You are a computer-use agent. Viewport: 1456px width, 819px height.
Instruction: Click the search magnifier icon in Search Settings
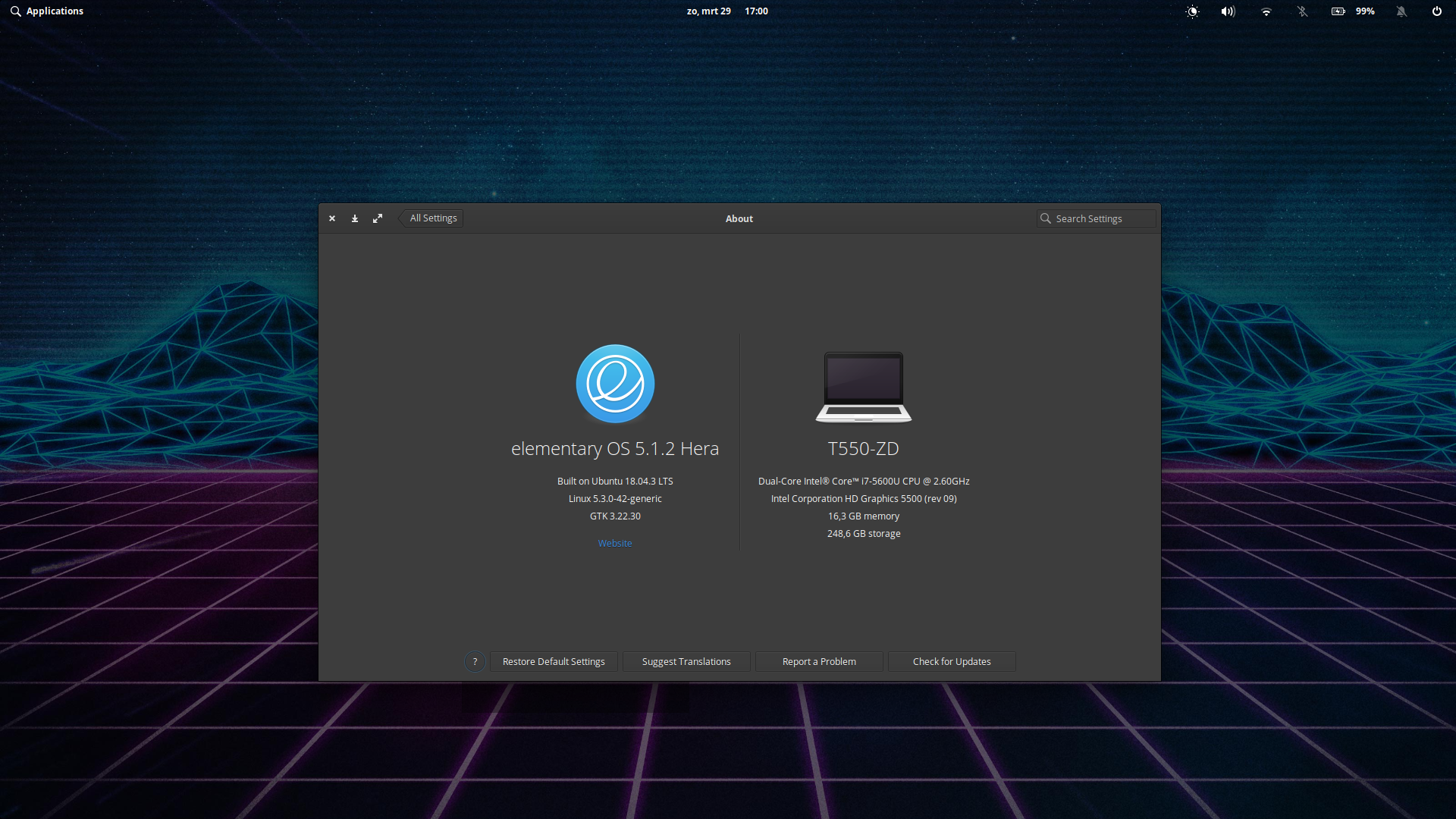1046,218
